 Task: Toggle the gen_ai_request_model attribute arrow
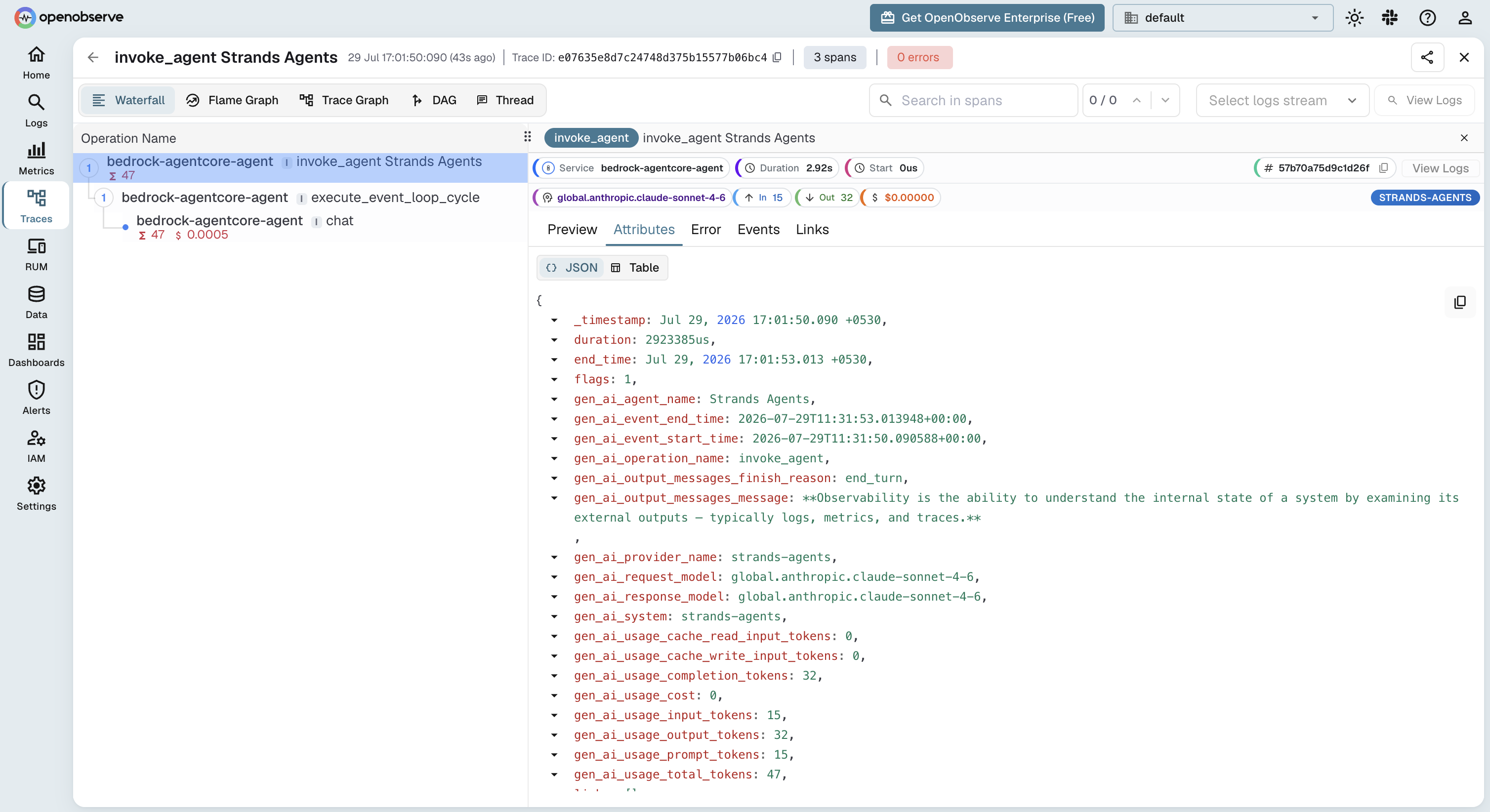(x=554, y=577)
